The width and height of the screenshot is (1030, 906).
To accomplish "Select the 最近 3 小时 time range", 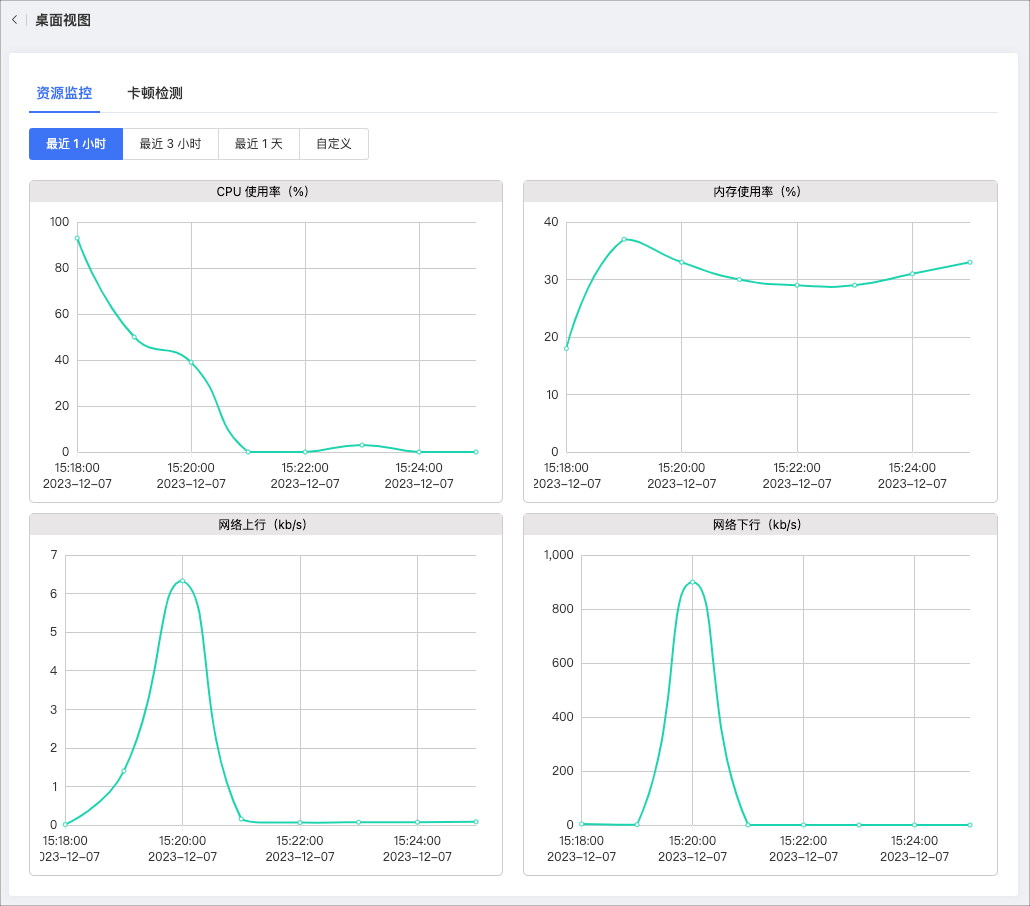I will (170, 144).
